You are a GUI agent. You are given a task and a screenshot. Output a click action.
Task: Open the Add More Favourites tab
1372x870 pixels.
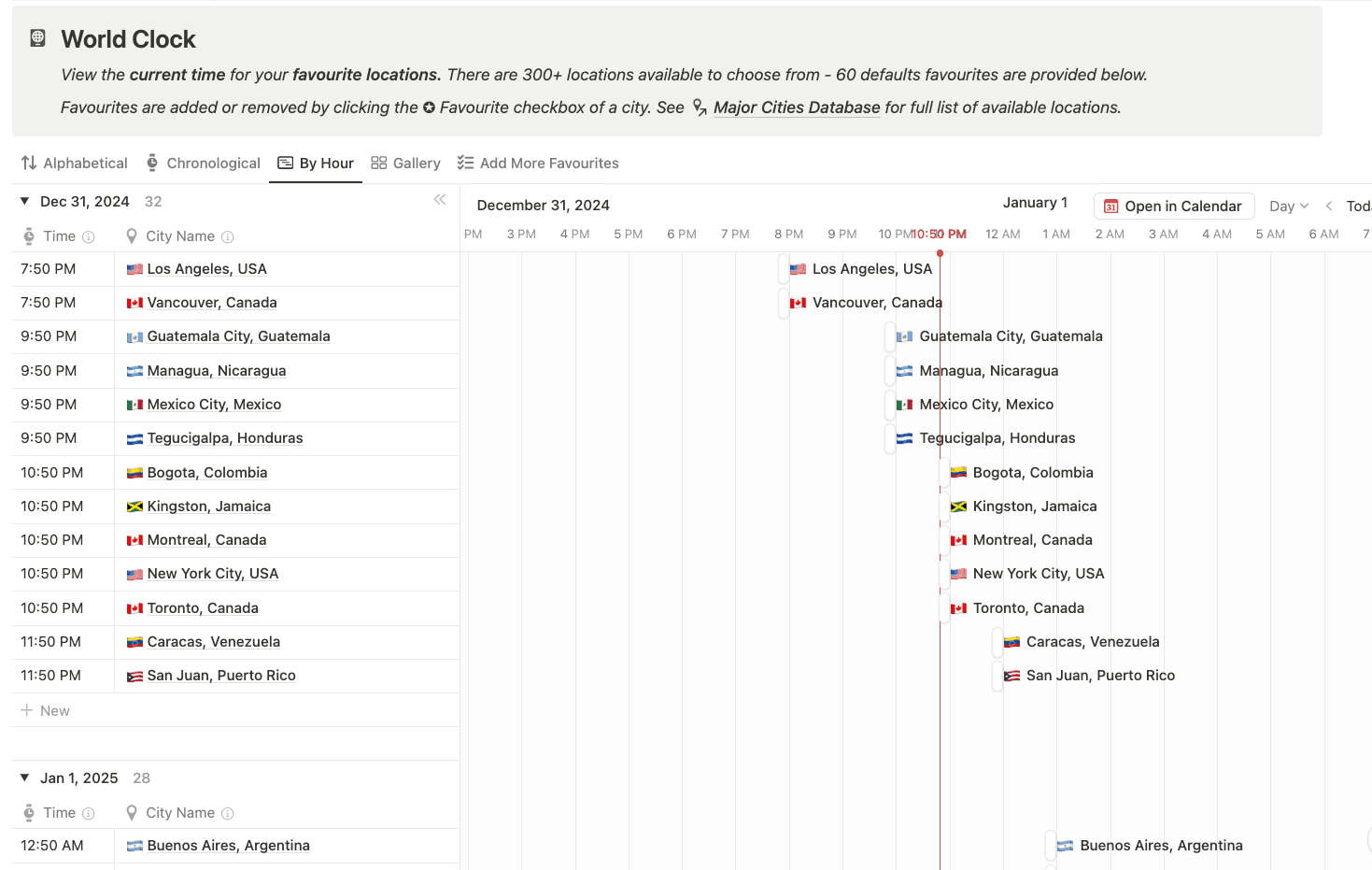pos(538,163)
